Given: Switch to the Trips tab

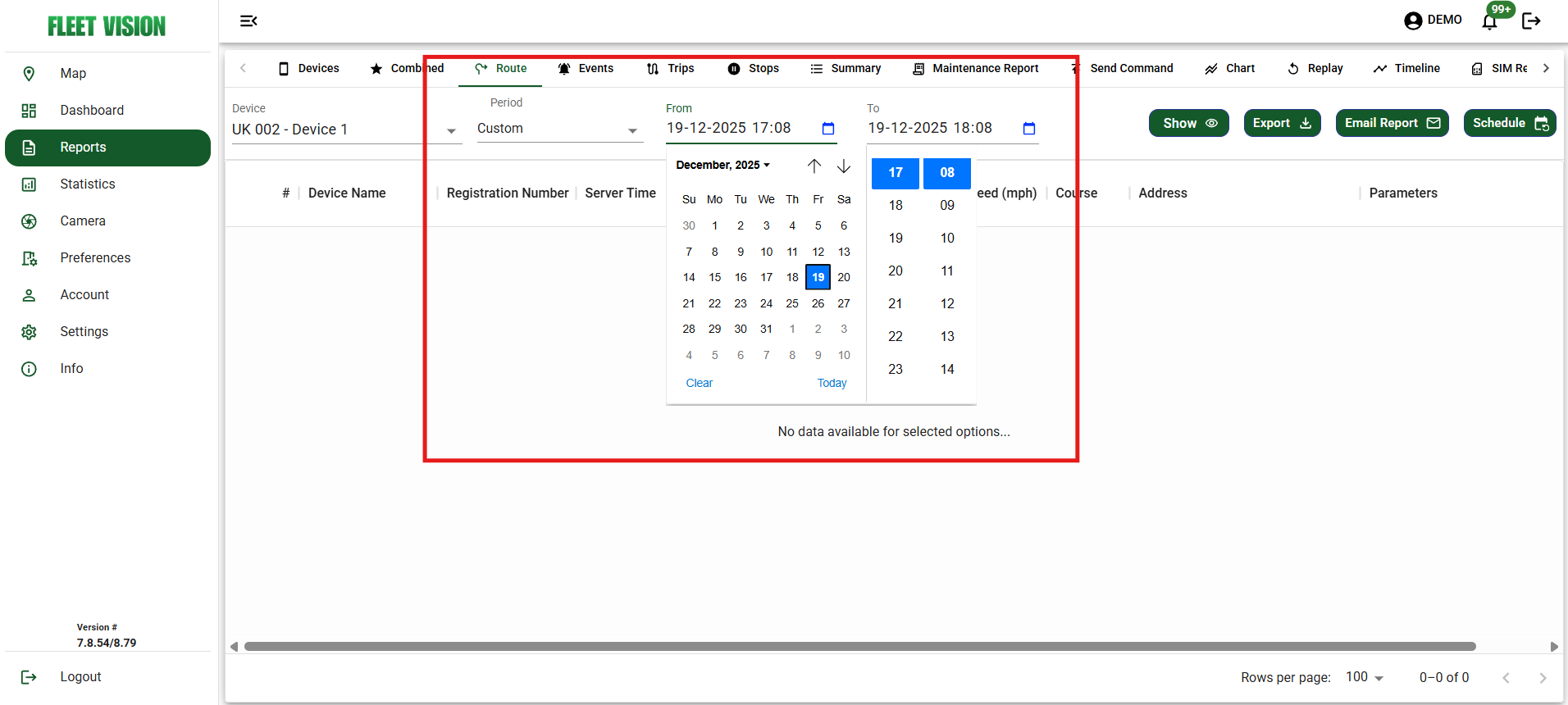Looking at the screenshot, I should tap(670, 69).
